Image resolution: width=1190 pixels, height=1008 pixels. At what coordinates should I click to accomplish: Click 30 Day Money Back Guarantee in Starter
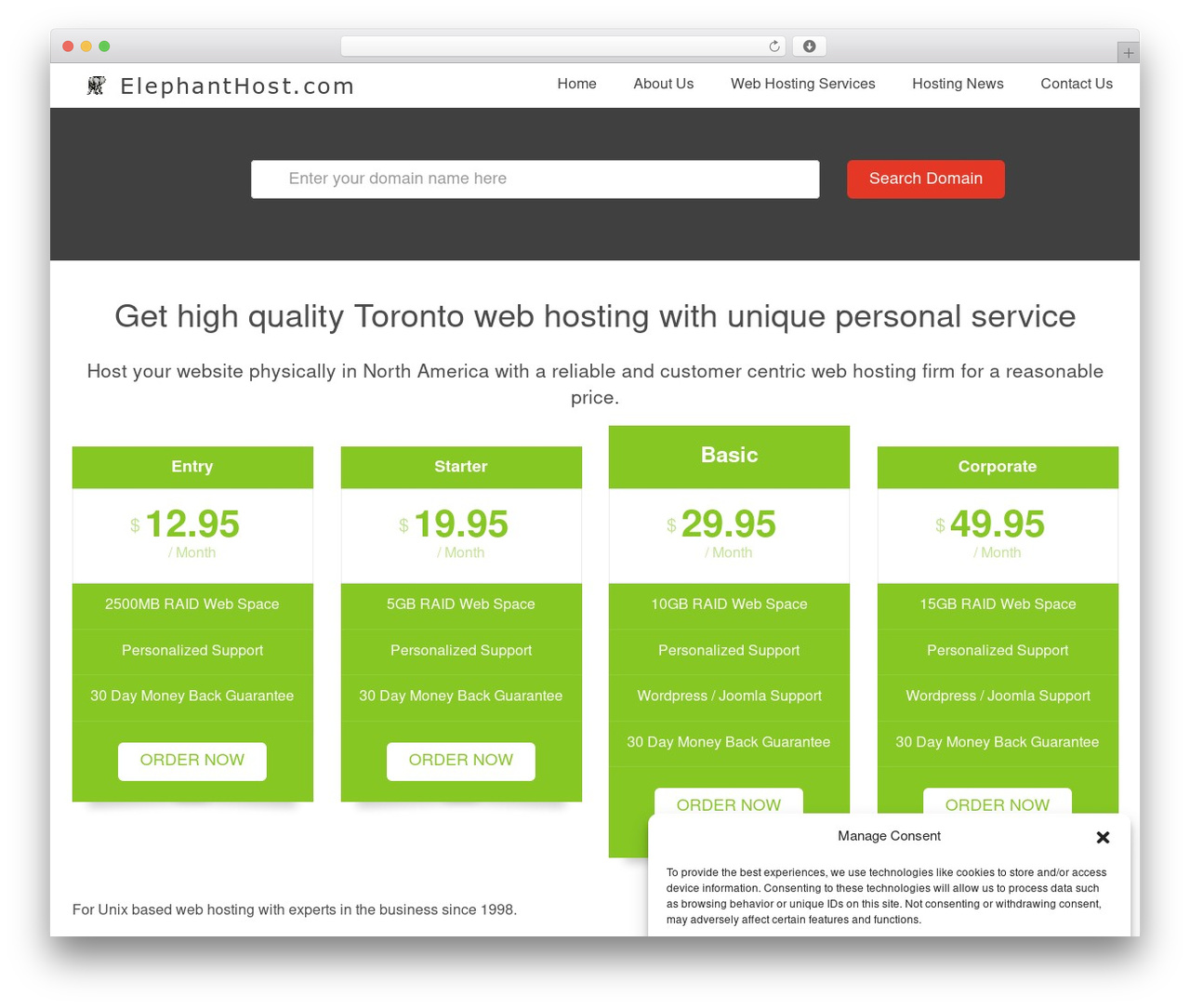click(461, 696)
